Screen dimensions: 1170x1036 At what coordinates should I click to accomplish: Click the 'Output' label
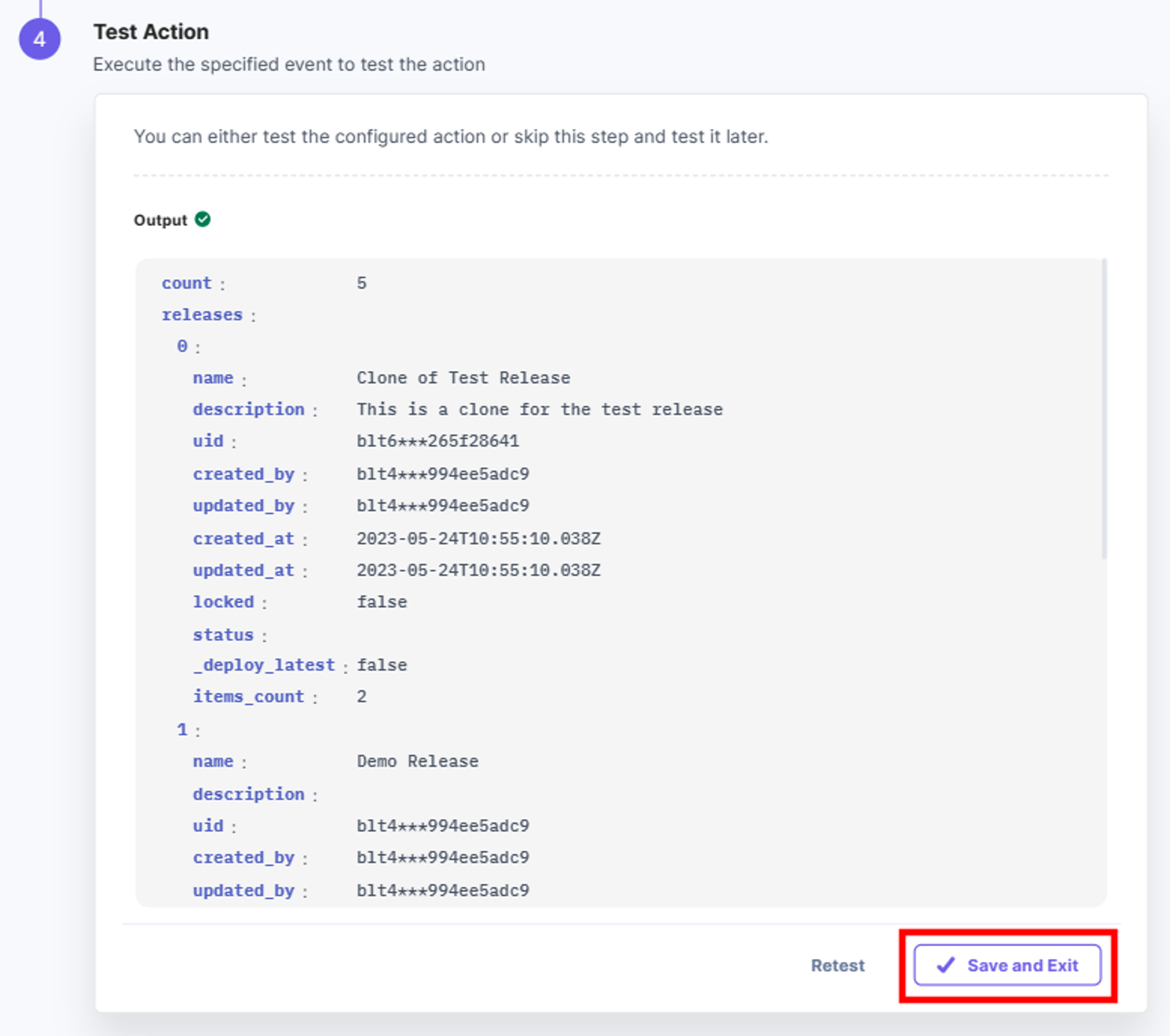point(160,220)
